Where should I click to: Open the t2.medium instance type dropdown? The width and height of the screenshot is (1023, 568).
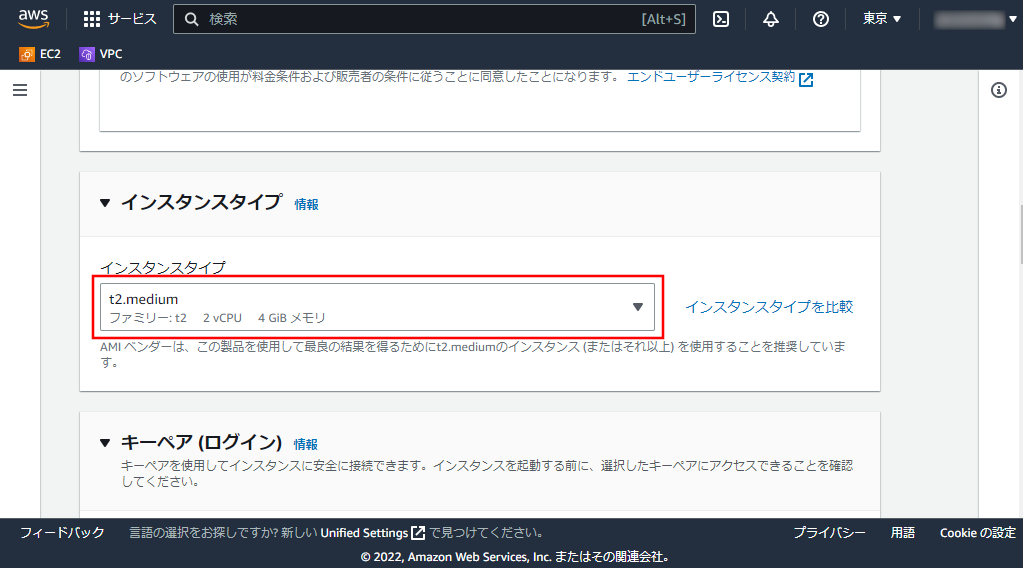click(x=378, y=307)
